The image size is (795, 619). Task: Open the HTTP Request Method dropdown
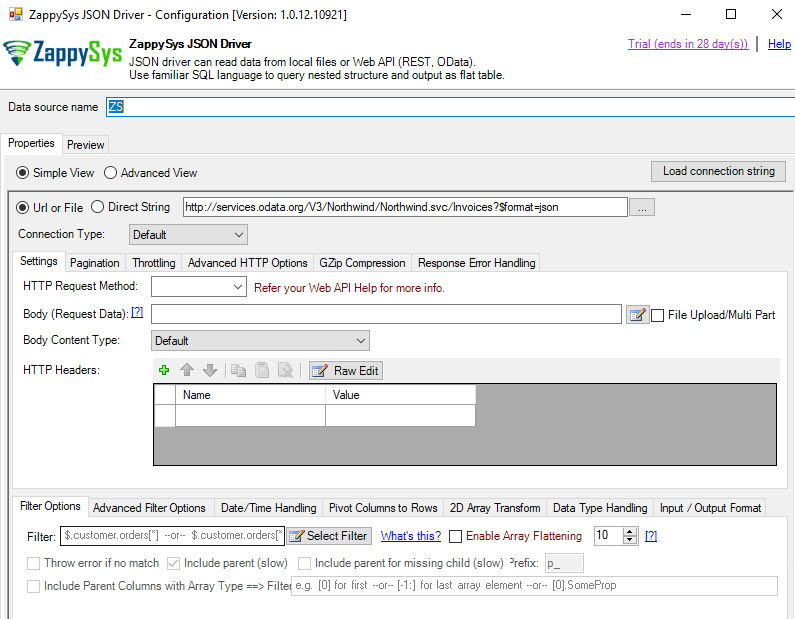click(199, 287)
